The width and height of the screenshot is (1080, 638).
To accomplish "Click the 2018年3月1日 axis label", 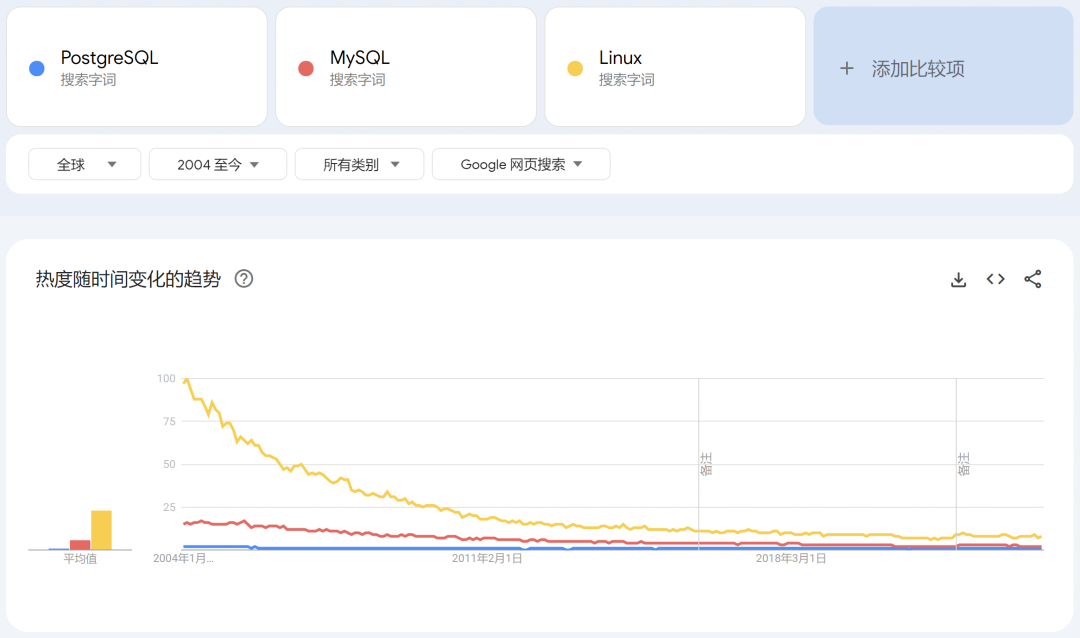I will point(791,558).
